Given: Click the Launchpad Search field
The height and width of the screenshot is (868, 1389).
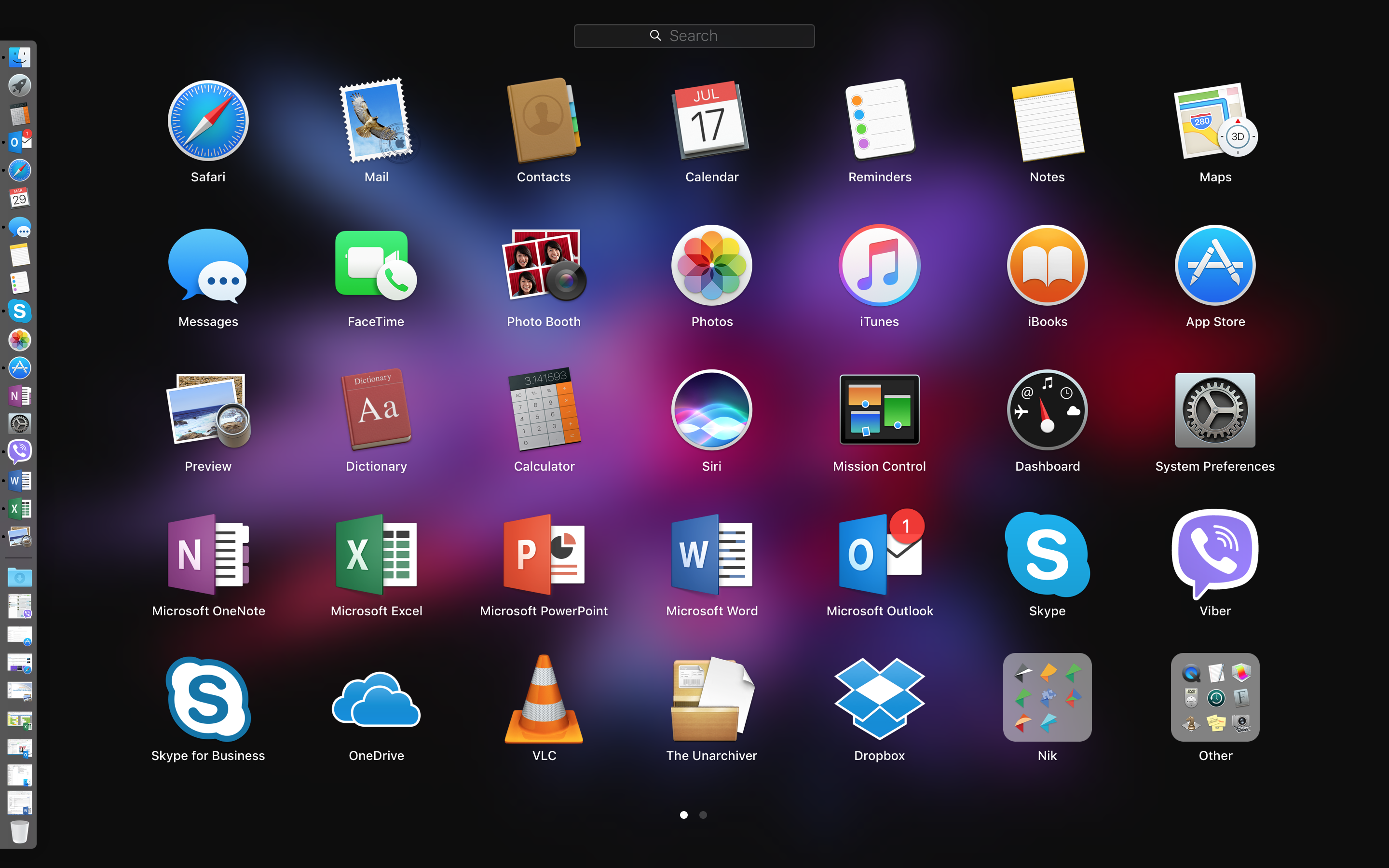Looking at the screenshot, I should pyautogui.click(x=694, y=36).
